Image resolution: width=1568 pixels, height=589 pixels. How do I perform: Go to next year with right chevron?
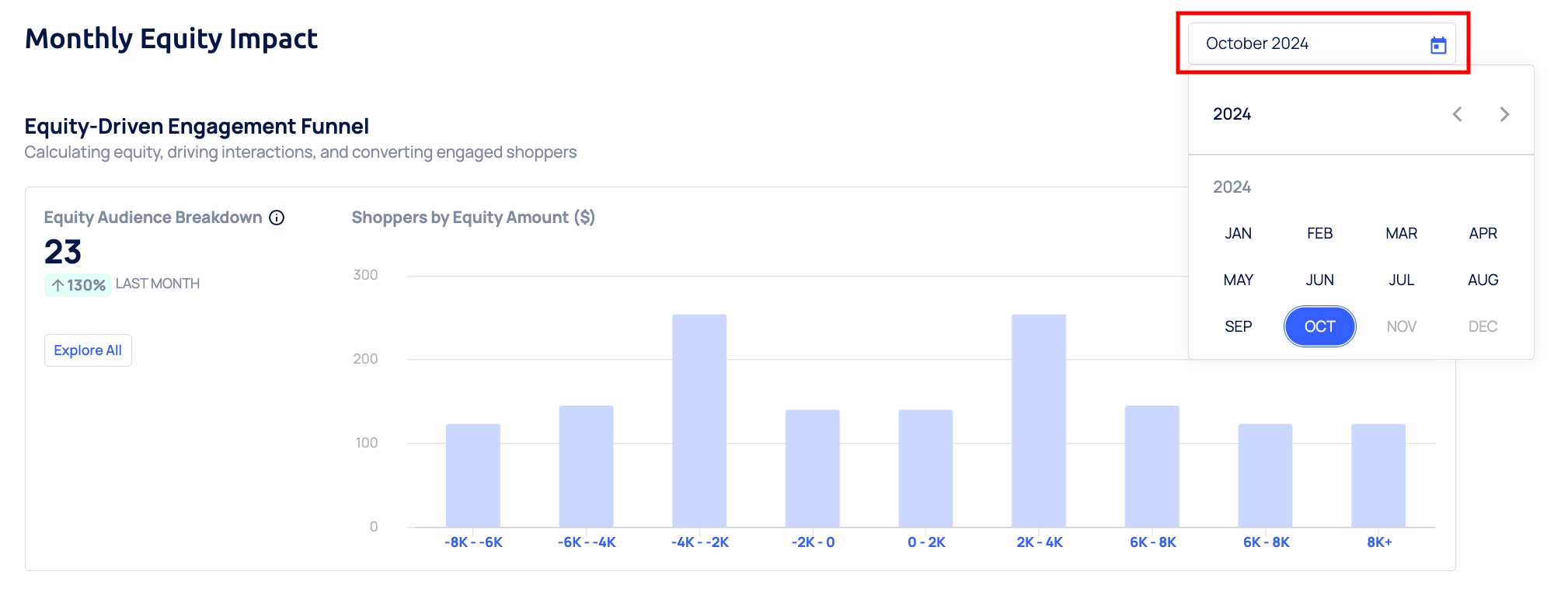click(x=1504, y=114)
